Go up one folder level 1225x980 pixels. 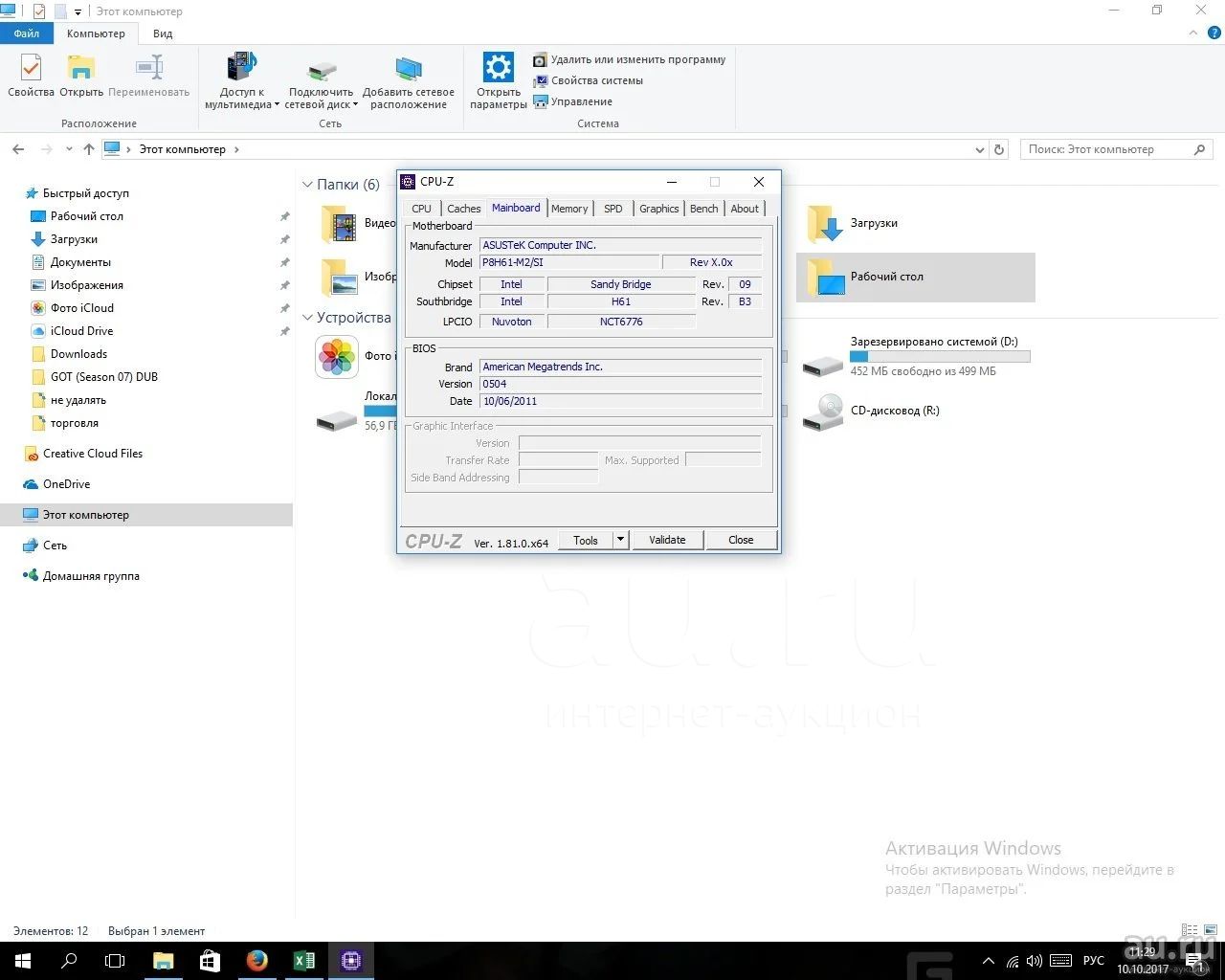[x=89, y=149]
